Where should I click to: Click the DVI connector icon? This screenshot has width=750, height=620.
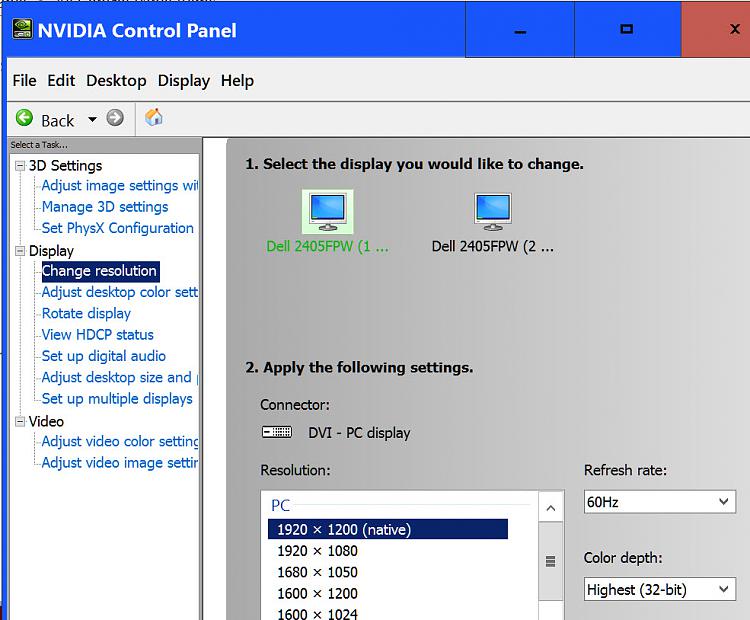click(277, 432)
